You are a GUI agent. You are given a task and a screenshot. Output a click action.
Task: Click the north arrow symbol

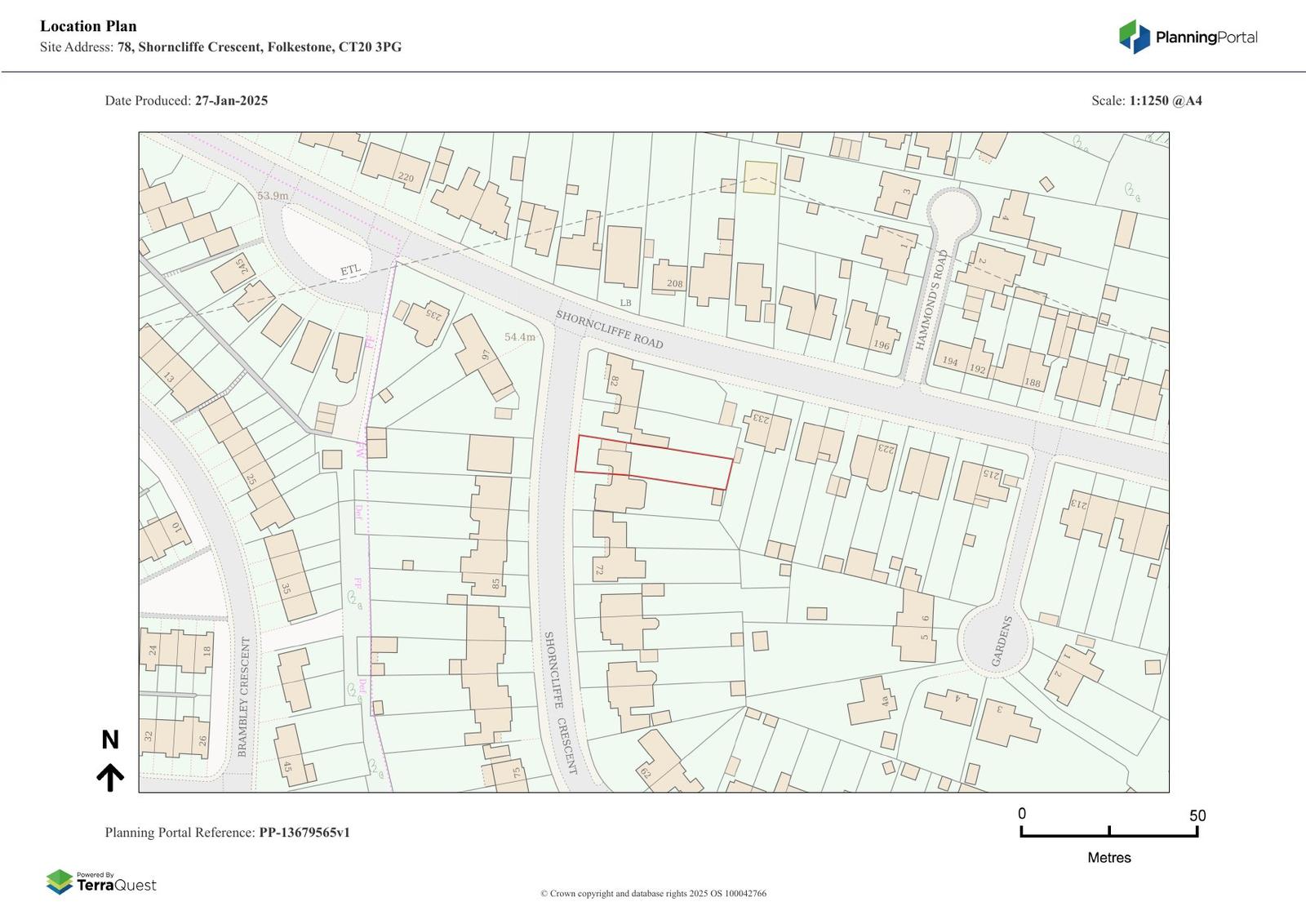point(110,777)
